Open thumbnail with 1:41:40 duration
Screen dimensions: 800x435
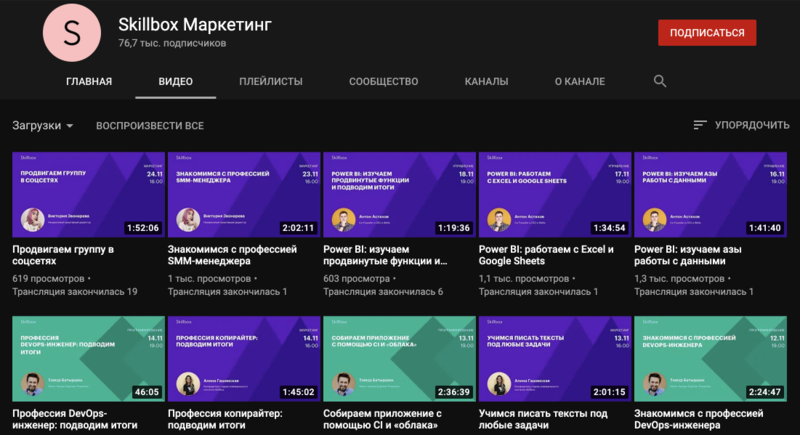point(710,194)
